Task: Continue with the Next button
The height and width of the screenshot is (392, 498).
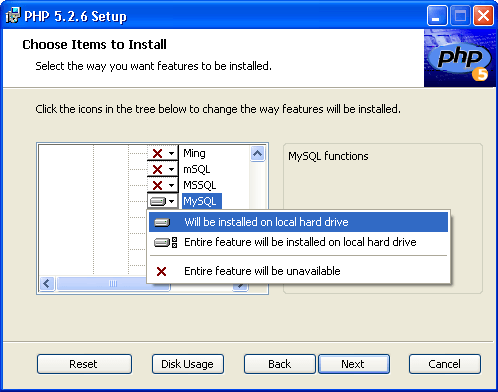Action: click(x=354, y=364)
